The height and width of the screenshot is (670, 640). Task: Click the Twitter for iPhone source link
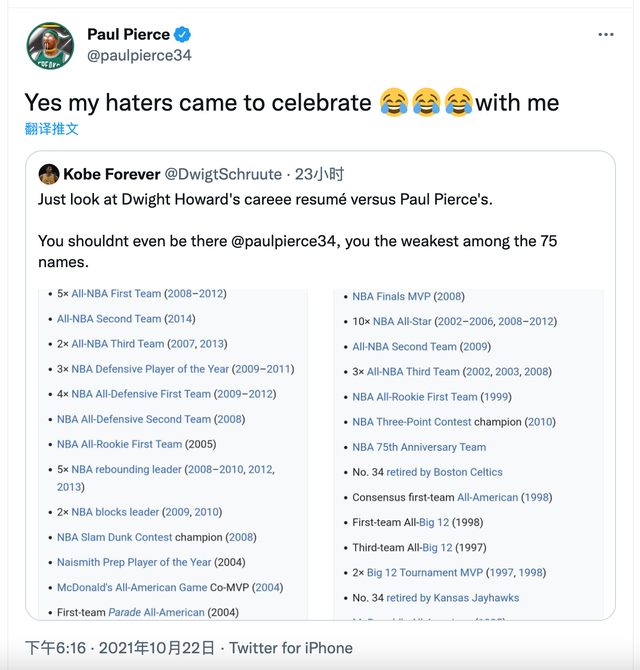(291, 648)
